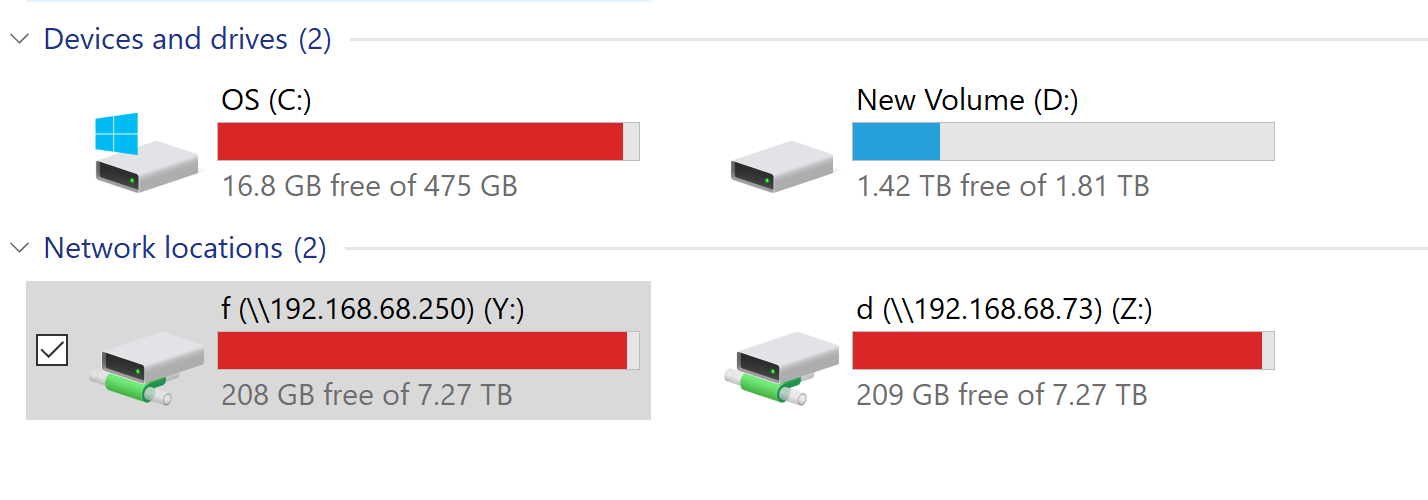Select the f (\\192.168.68.250) (Y:) label
The height and width of the screenshot is (500, 1428).
point(372,310)
